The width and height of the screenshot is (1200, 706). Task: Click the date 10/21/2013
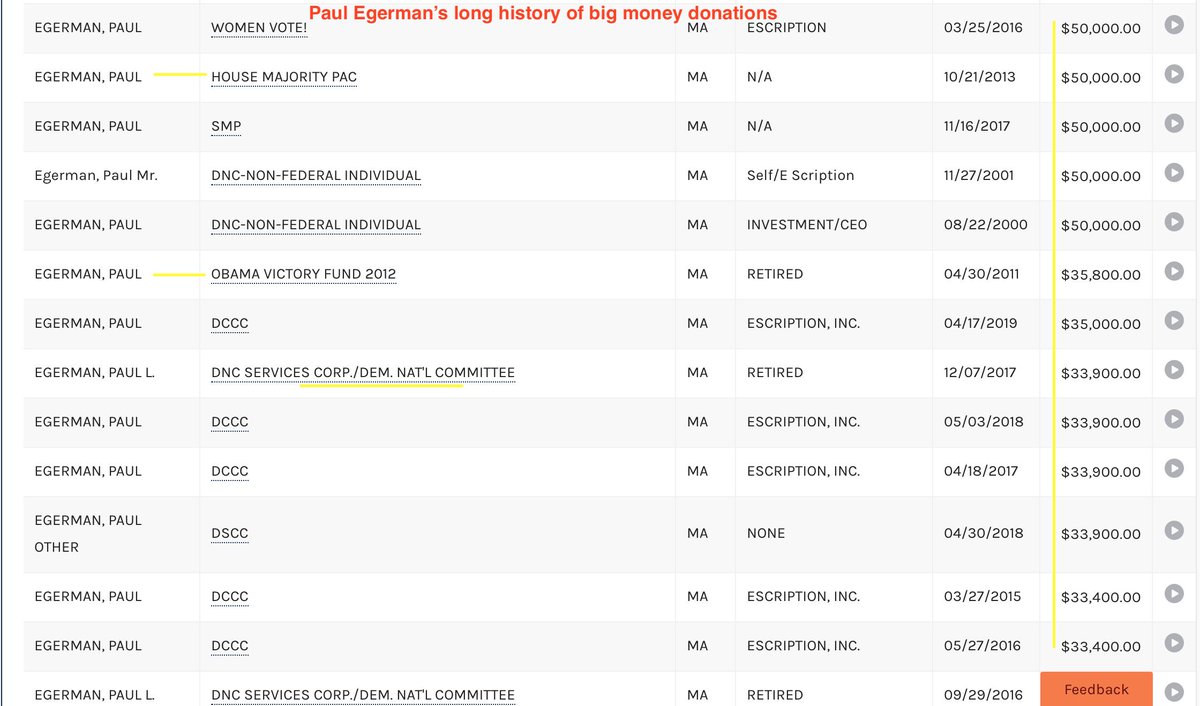point(980,77)
